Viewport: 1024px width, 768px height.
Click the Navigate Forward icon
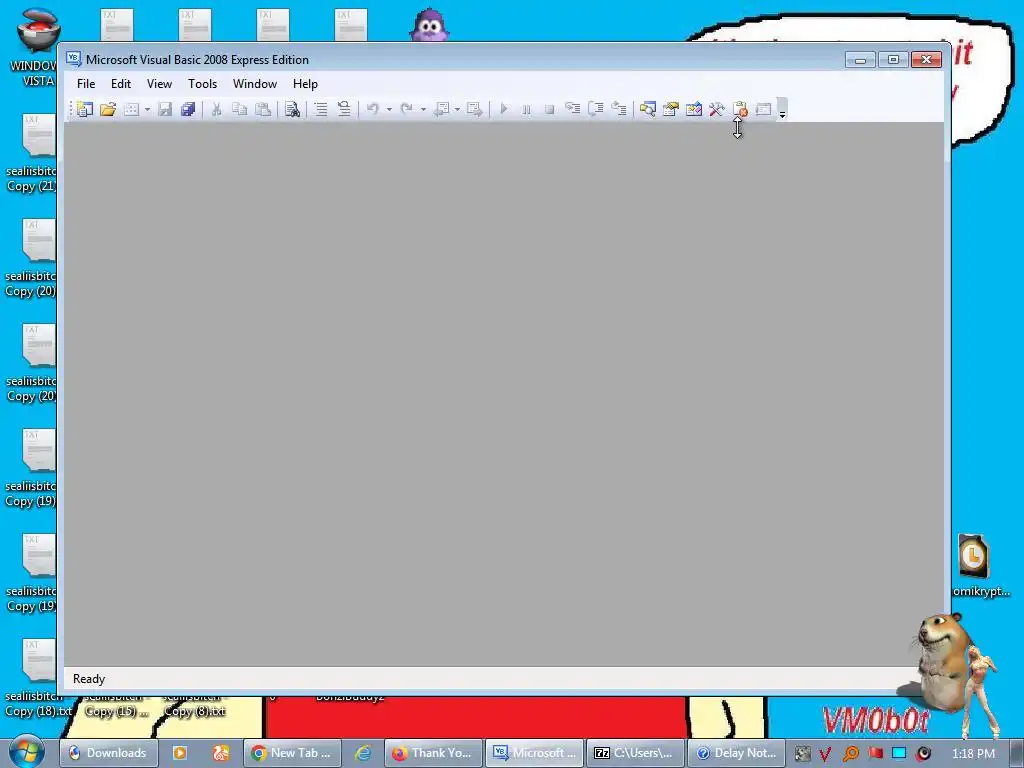pyautogui.click(x=475, y=109)
